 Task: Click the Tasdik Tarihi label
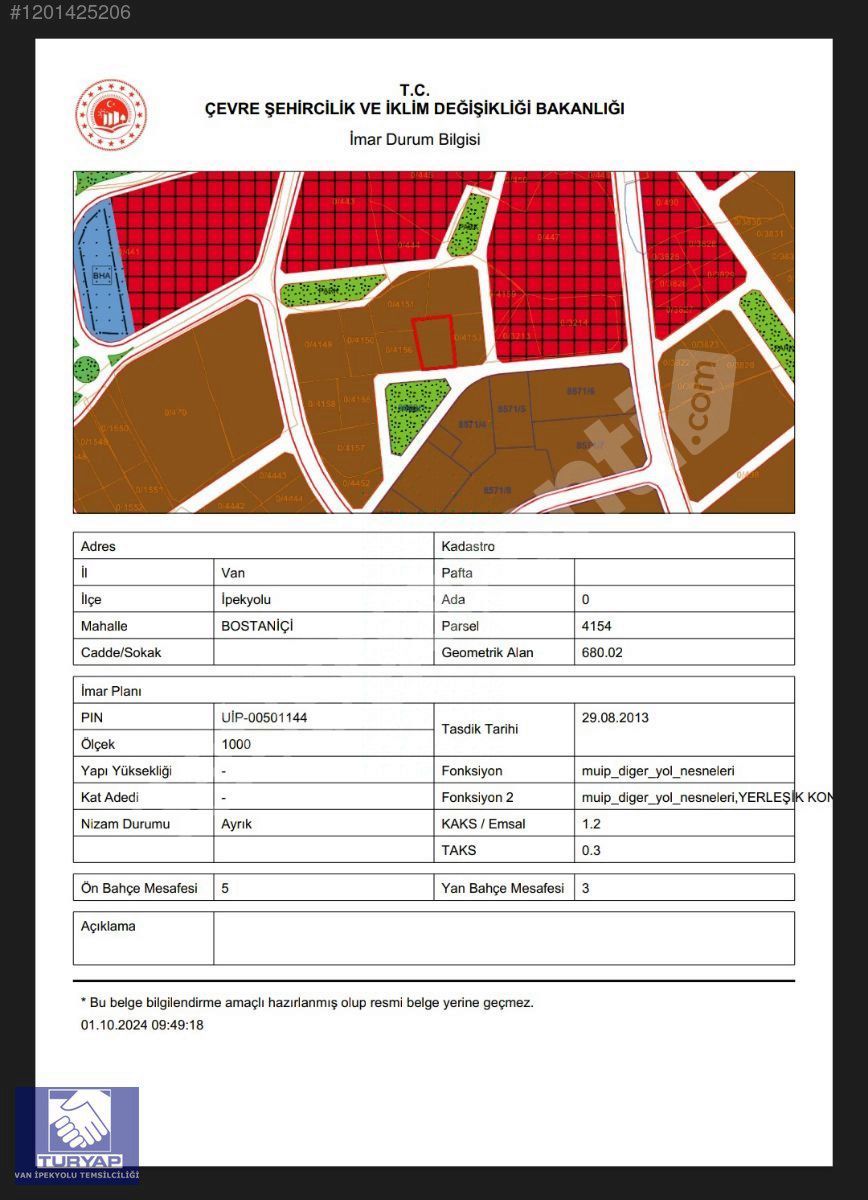coord(480,729)
